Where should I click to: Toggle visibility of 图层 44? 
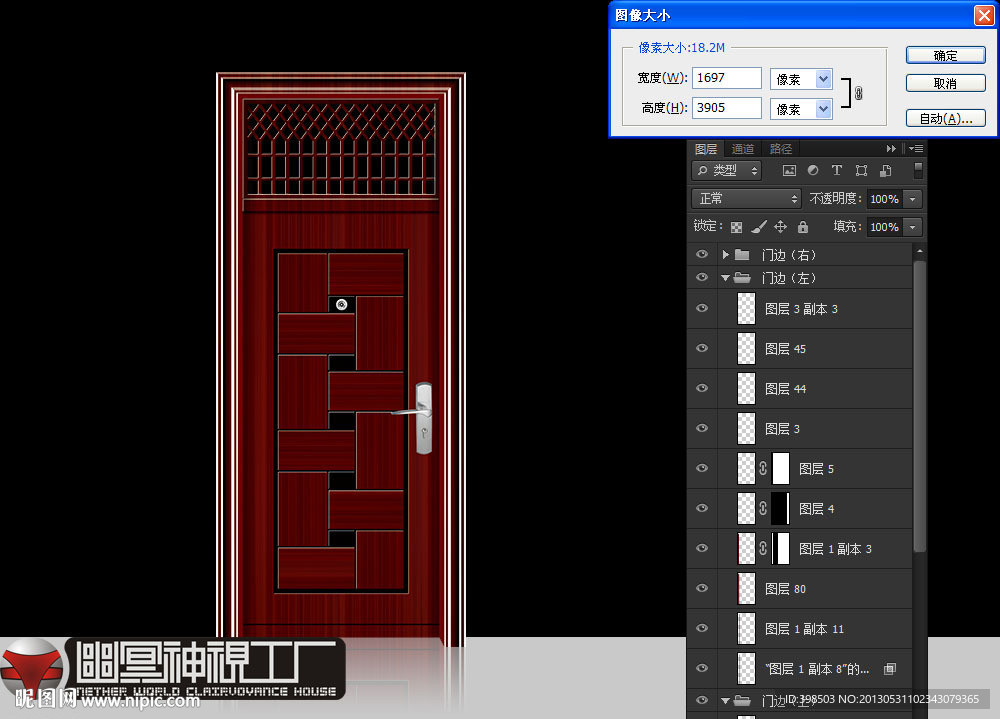point(702,388)
